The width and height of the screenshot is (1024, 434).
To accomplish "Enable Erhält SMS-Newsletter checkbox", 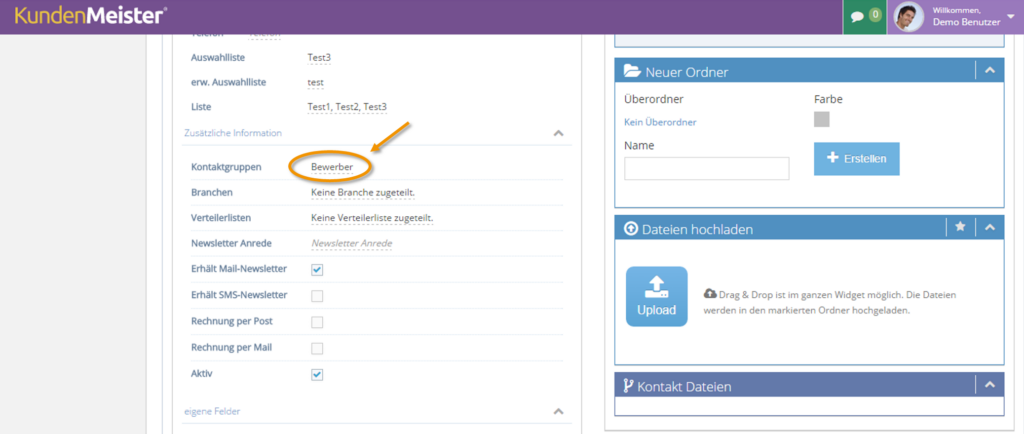I will click(x=317, y=296).
